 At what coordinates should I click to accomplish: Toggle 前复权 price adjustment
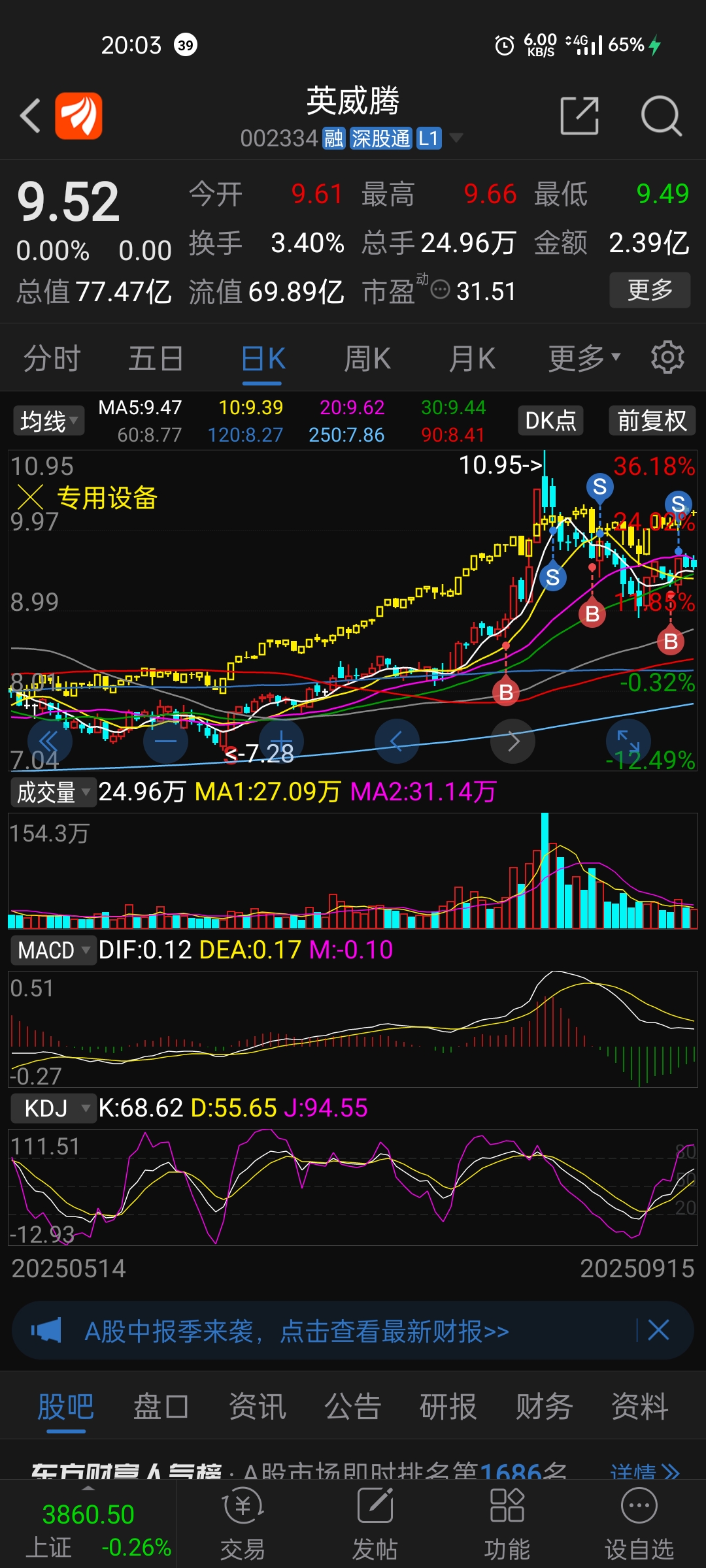[x=652, y=420]
